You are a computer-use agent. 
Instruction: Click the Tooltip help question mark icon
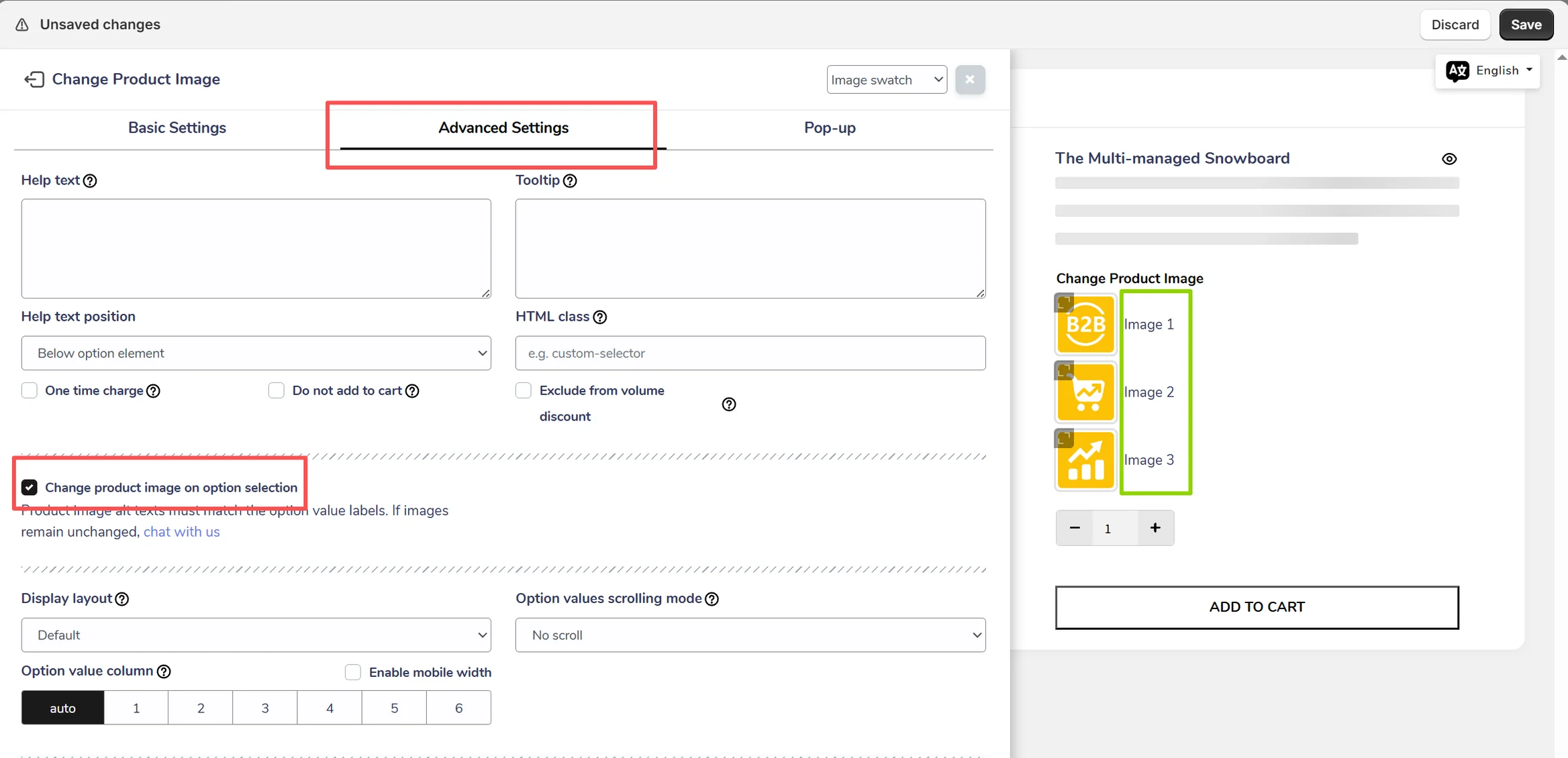click(570, 181)
